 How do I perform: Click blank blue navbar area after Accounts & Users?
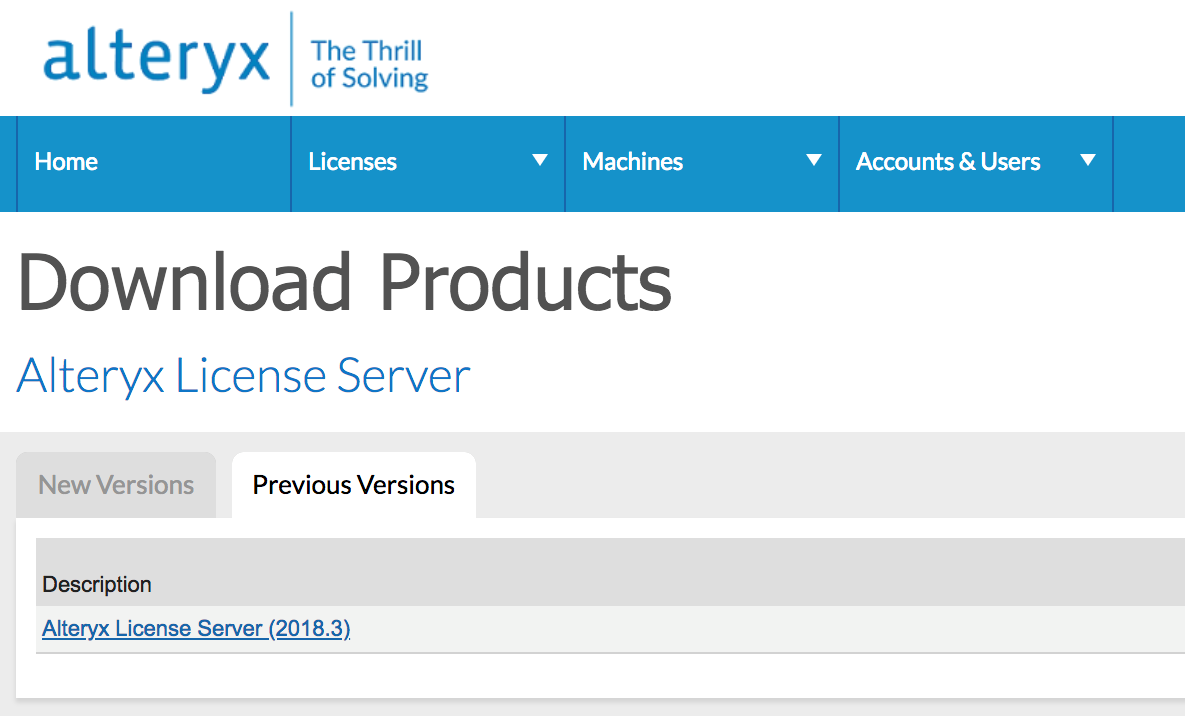point(1150,162)
